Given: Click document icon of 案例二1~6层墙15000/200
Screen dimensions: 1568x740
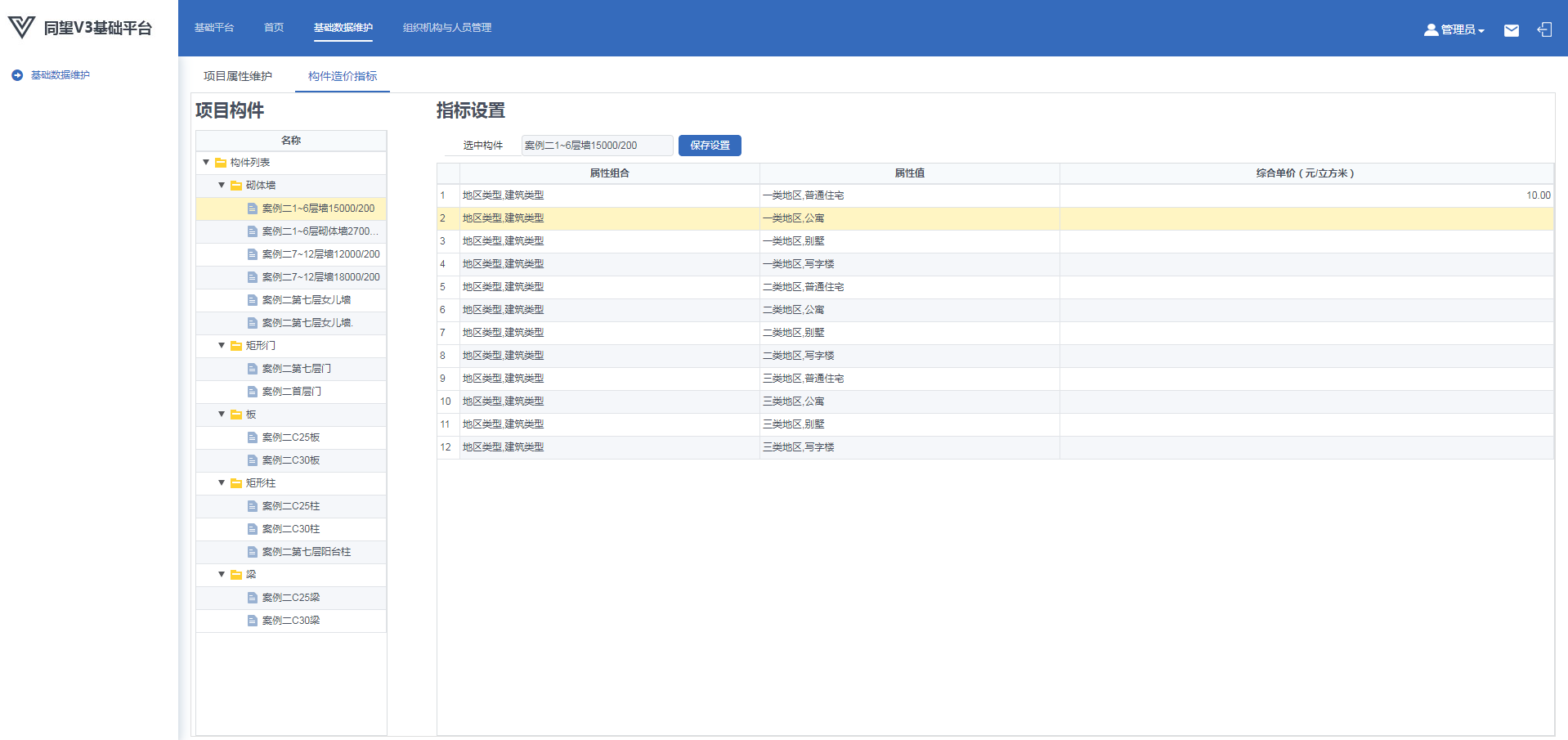Looking at the screenshot, I should pyautogui.click(x=253, y=209).
